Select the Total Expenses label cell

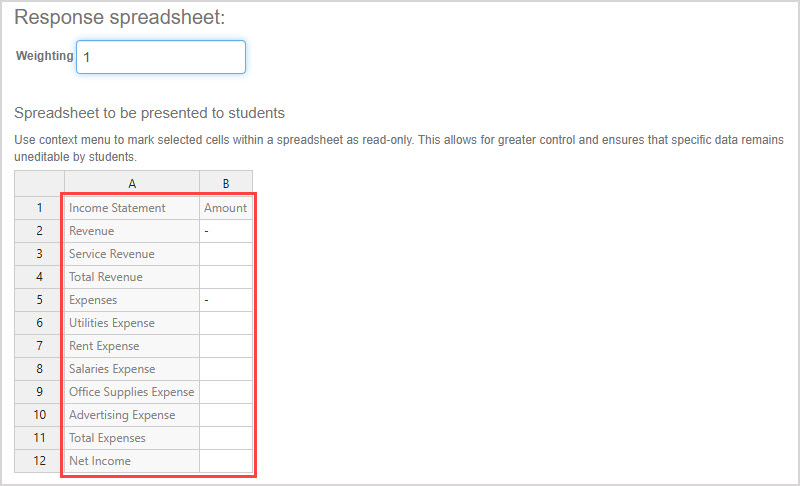click(x=132, y=438)
